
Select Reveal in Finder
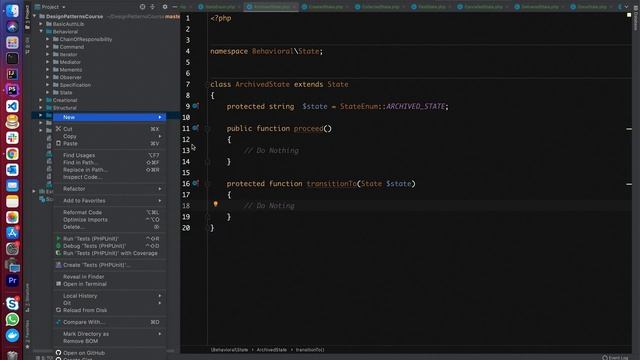pyautogui.click(x=109, y=277)
